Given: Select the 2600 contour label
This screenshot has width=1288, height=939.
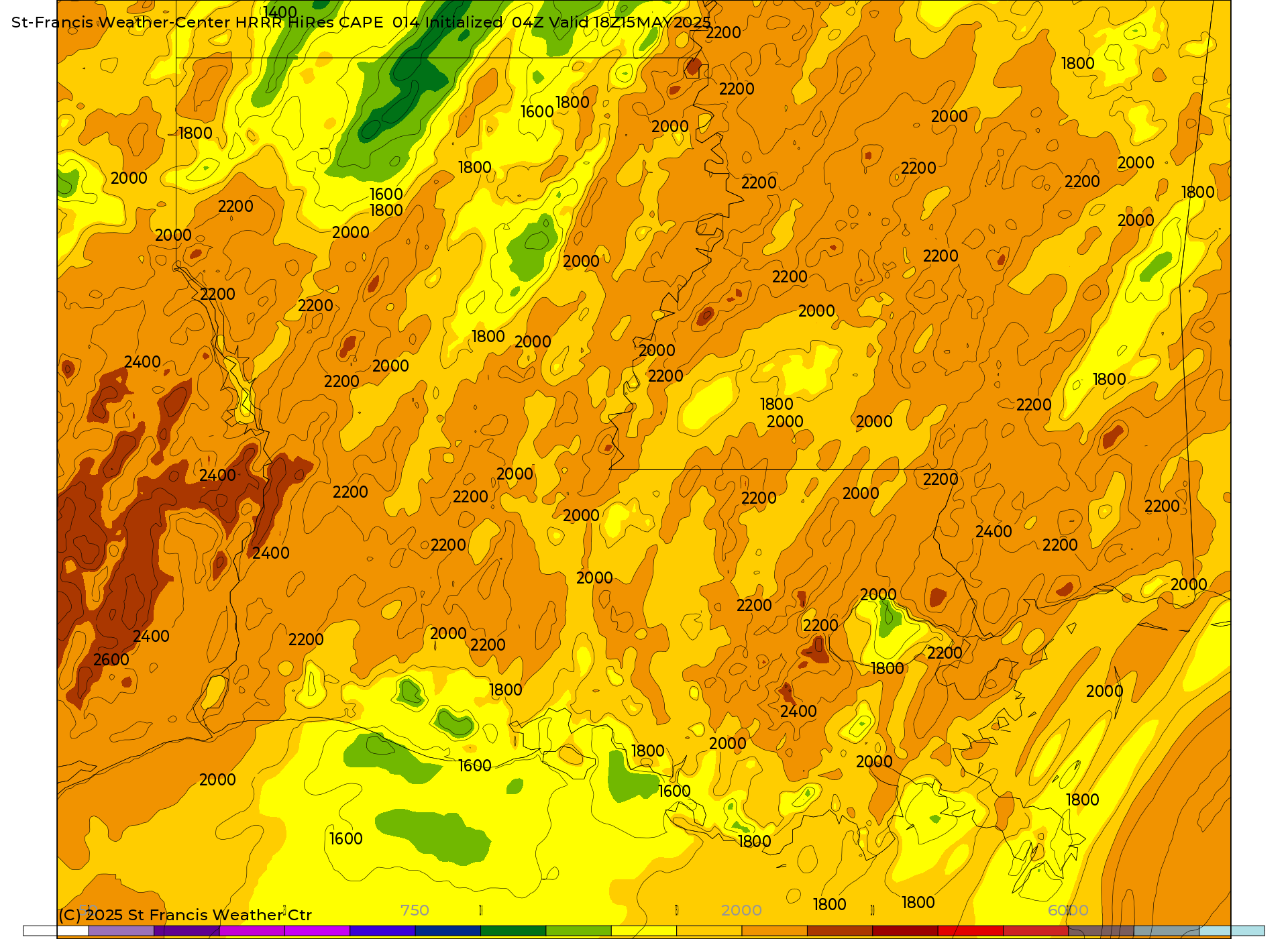Looking at the screenshot, I should click(x=111, y=660).
